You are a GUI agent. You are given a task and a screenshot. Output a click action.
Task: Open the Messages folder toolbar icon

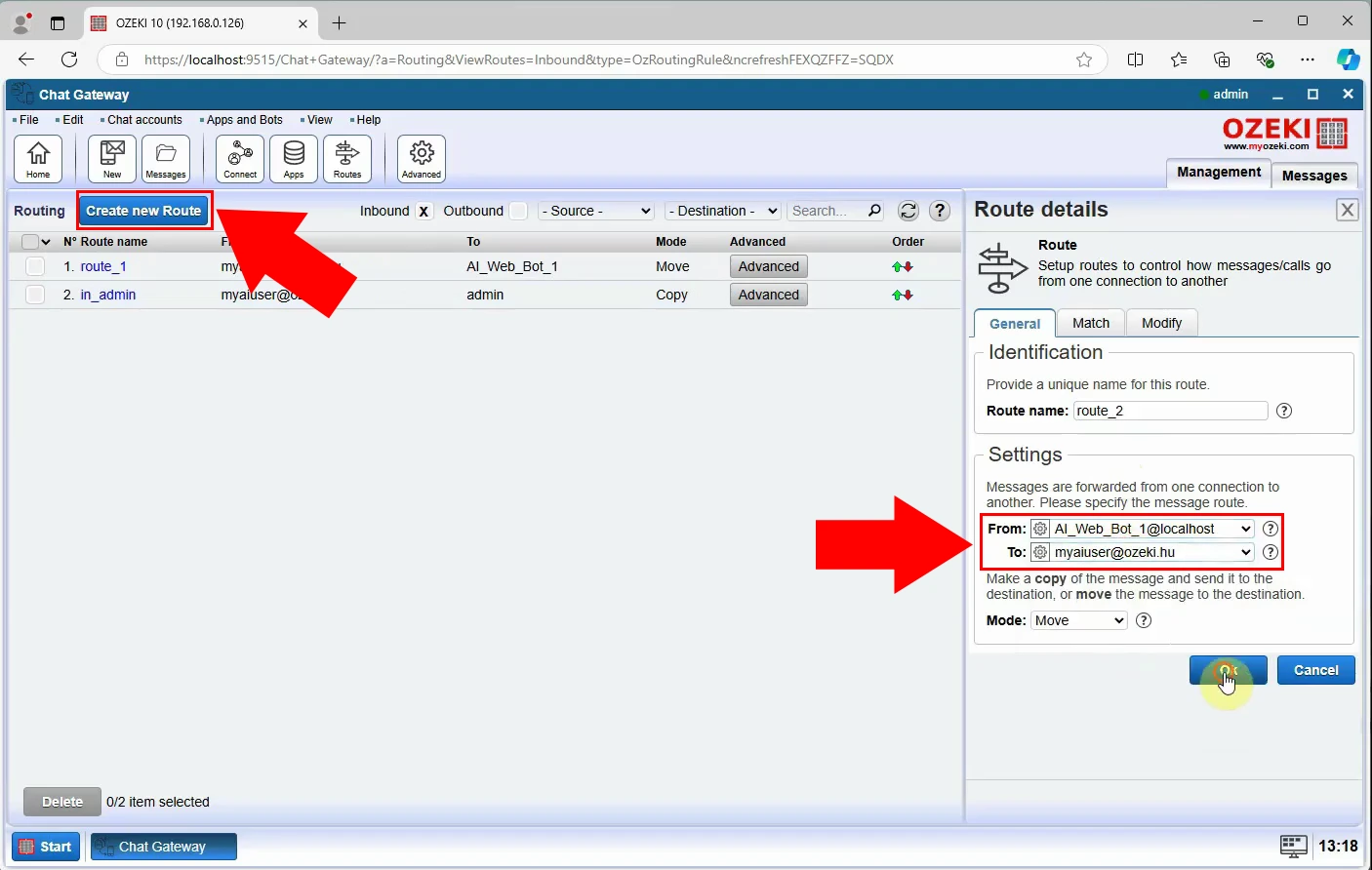(166, 158)
